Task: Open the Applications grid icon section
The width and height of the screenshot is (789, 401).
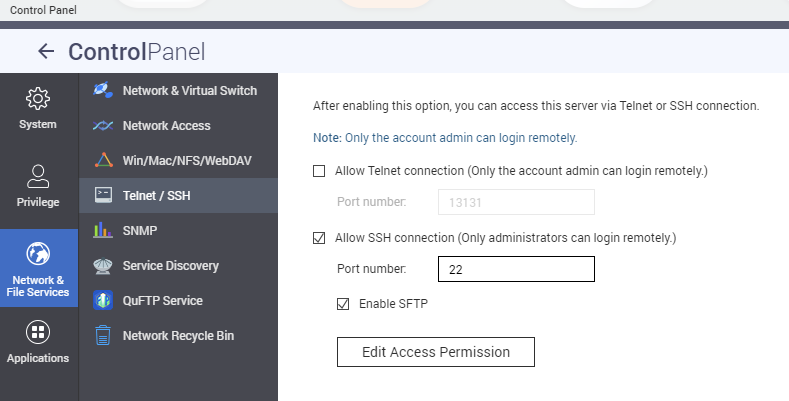Action: click(38, 332)
